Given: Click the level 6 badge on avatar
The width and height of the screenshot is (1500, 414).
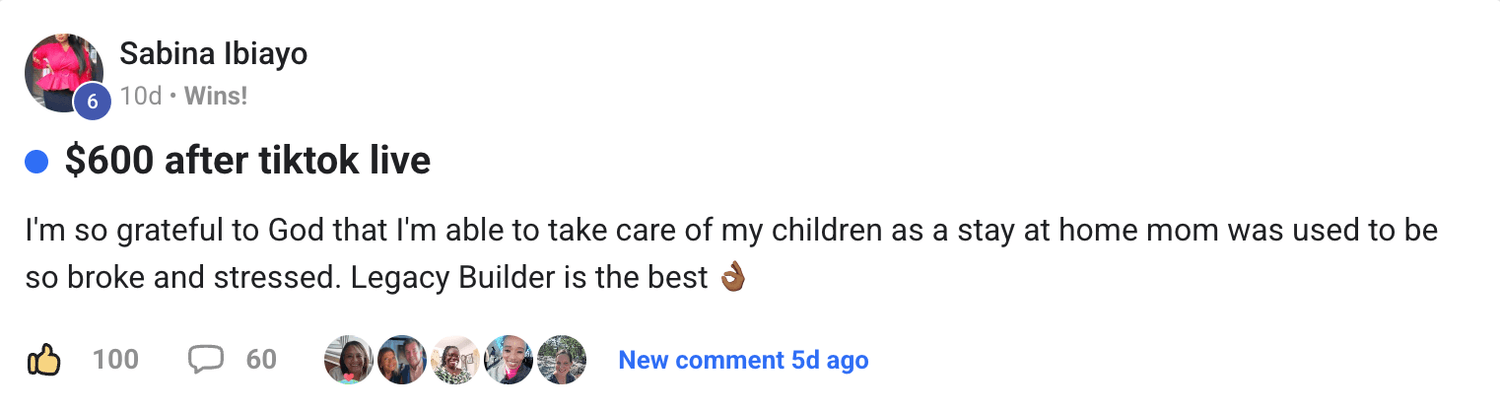Looking at the screenshot, I should point(92,101).
